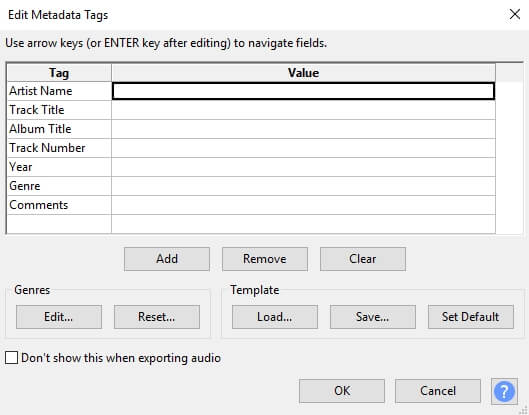Select the empty value cell in last row
The image size is (529, 415).
coord(303,224)
